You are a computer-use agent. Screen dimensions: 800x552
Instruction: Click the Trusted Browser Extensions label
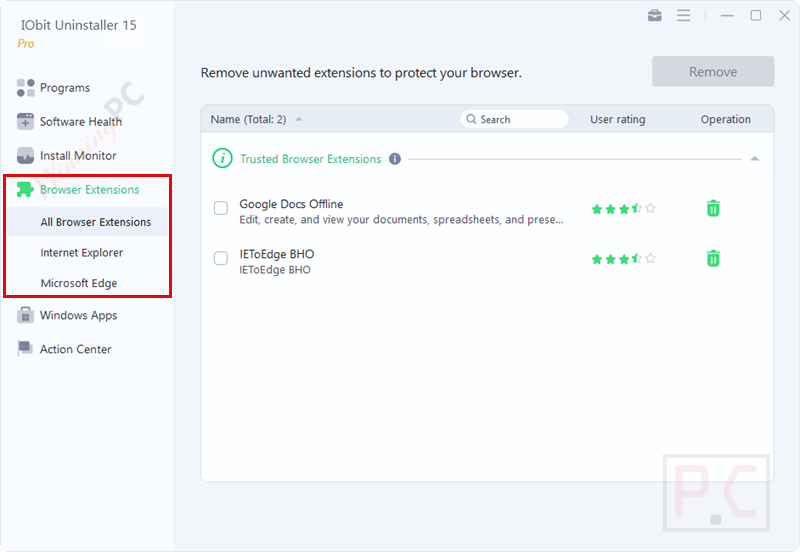click(311, 159)
